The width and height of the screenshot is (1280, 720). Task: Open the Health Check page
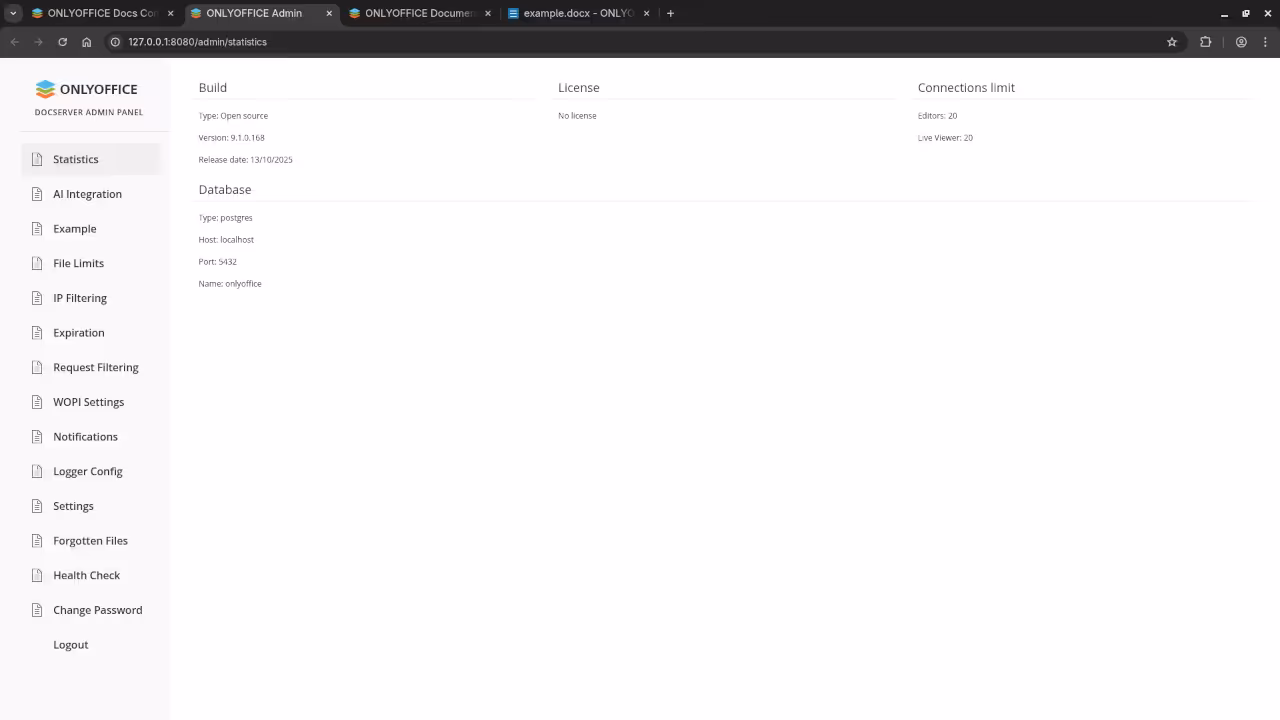[x=86, y=575]
